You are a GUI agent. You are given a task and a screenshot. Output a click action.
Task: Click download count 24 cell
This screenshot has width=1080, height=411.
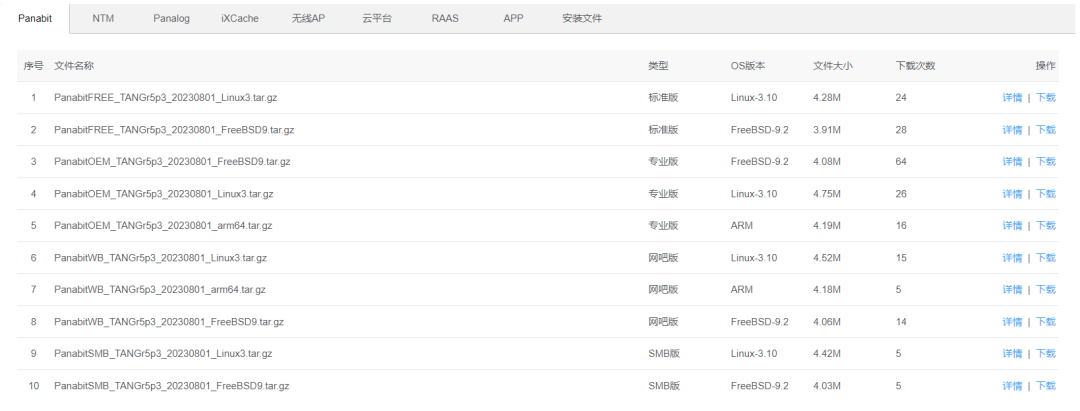[x=901, y=98]
